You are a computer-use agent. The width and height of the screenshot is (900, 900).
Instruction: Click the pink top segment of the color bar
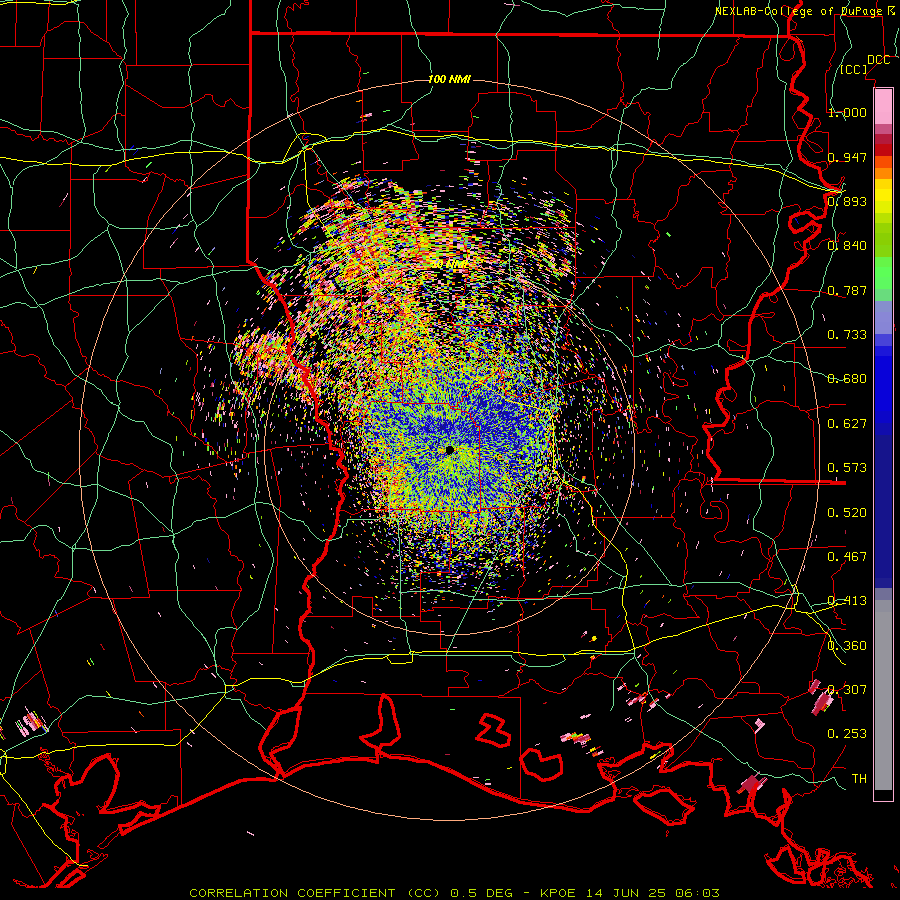click(883, 106)
